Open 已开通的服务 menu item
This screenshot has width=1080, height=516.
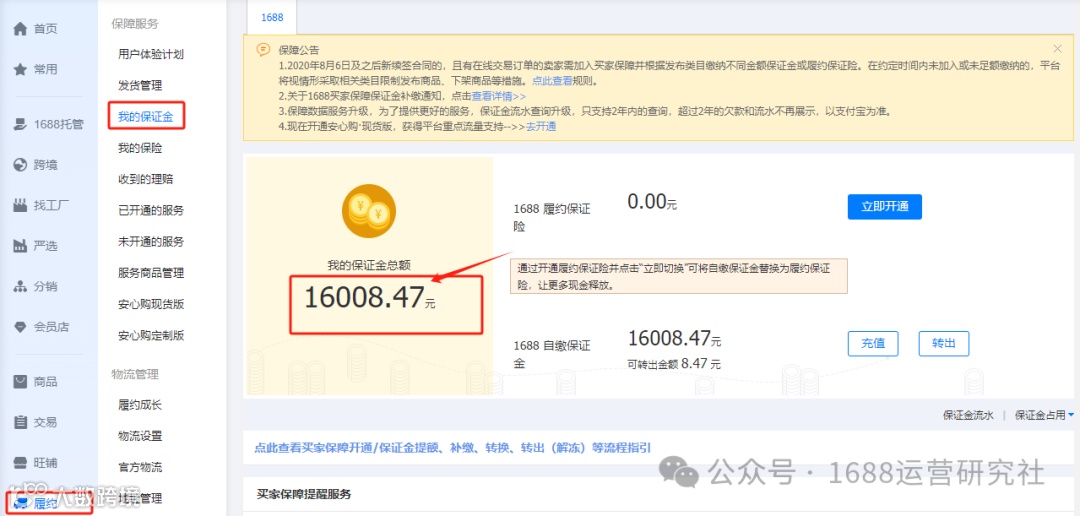[x=151, y=210]
